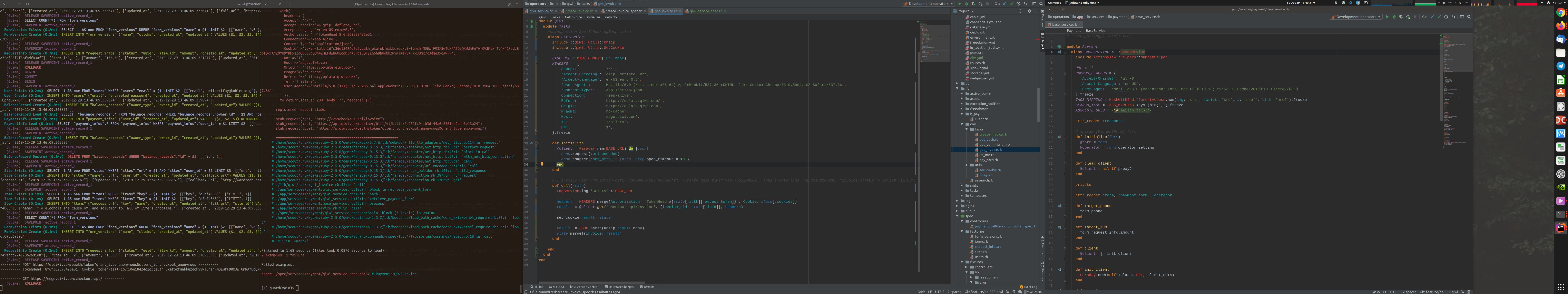Open the Terminal tool window

648,287
